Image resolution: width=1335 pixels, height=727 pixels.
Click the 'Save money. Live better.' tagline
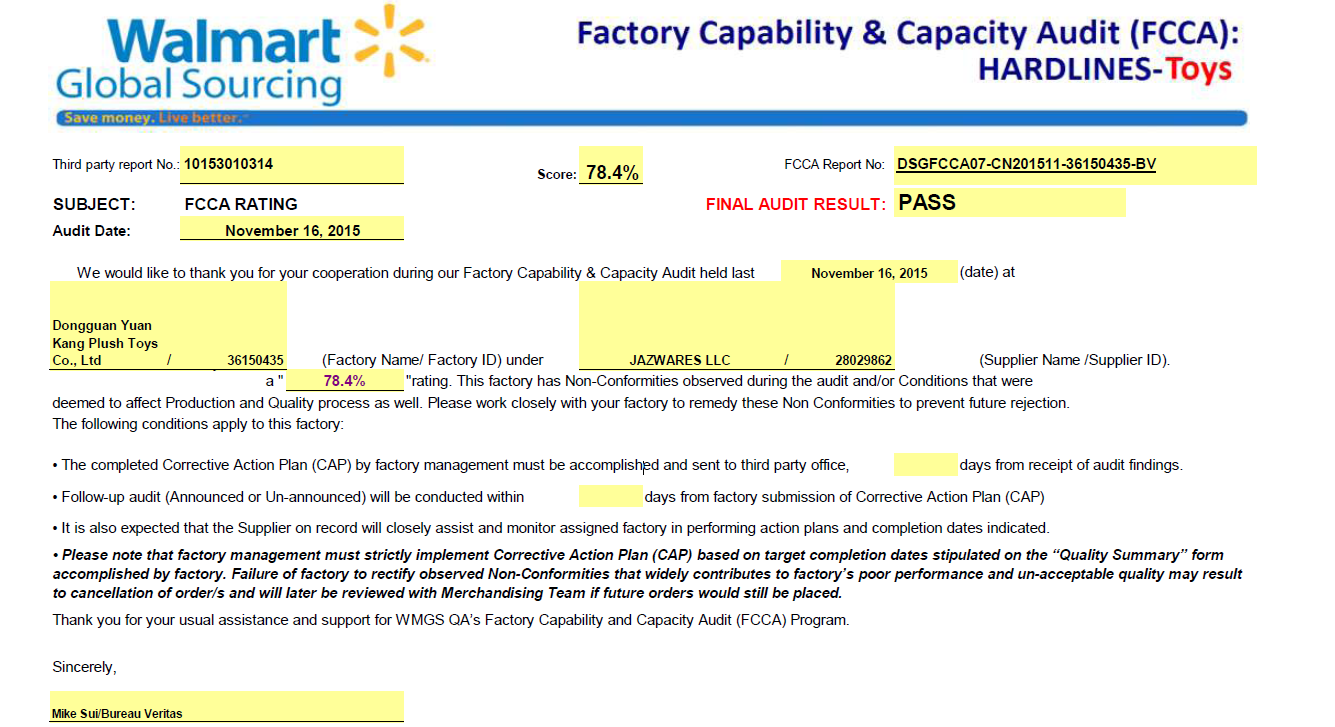(x=154, y=118)
